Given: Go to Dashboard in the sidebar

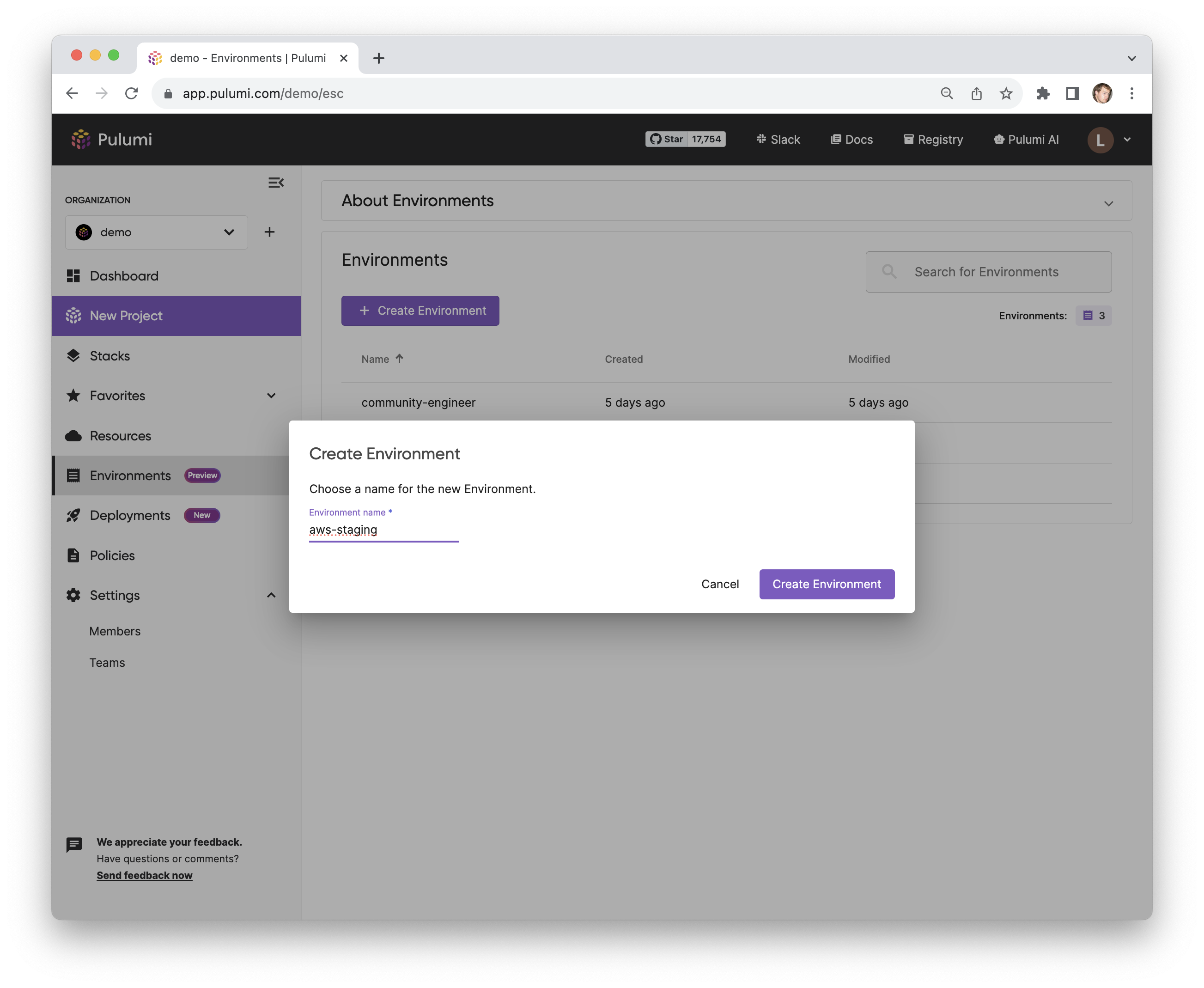Looking at the screenshot, I should 176,276.
